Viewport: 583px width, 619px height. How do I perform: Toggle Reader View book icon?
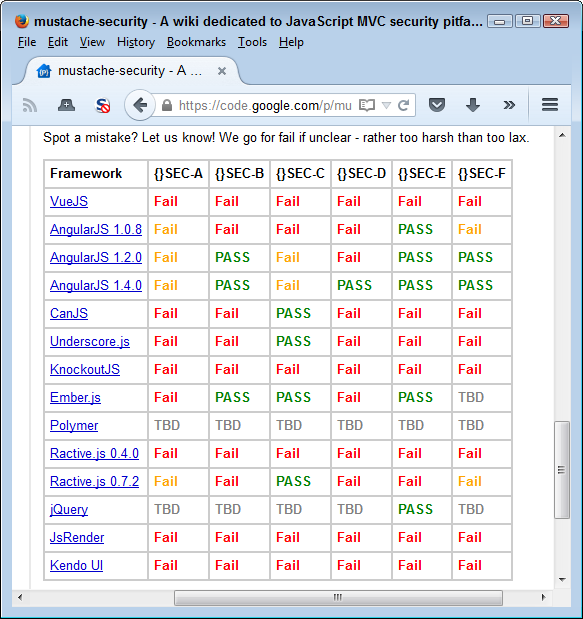367,105
